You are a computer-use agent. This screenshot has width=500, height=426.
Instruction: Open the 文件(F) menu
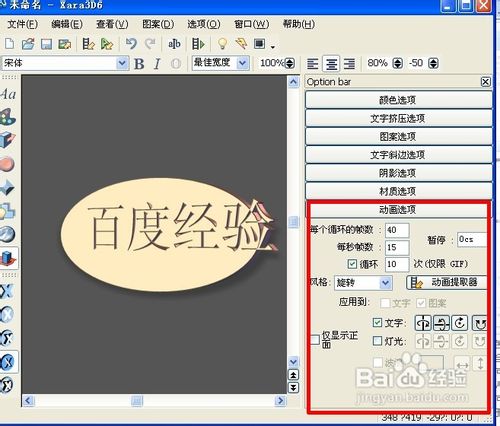tap(22, 24)
